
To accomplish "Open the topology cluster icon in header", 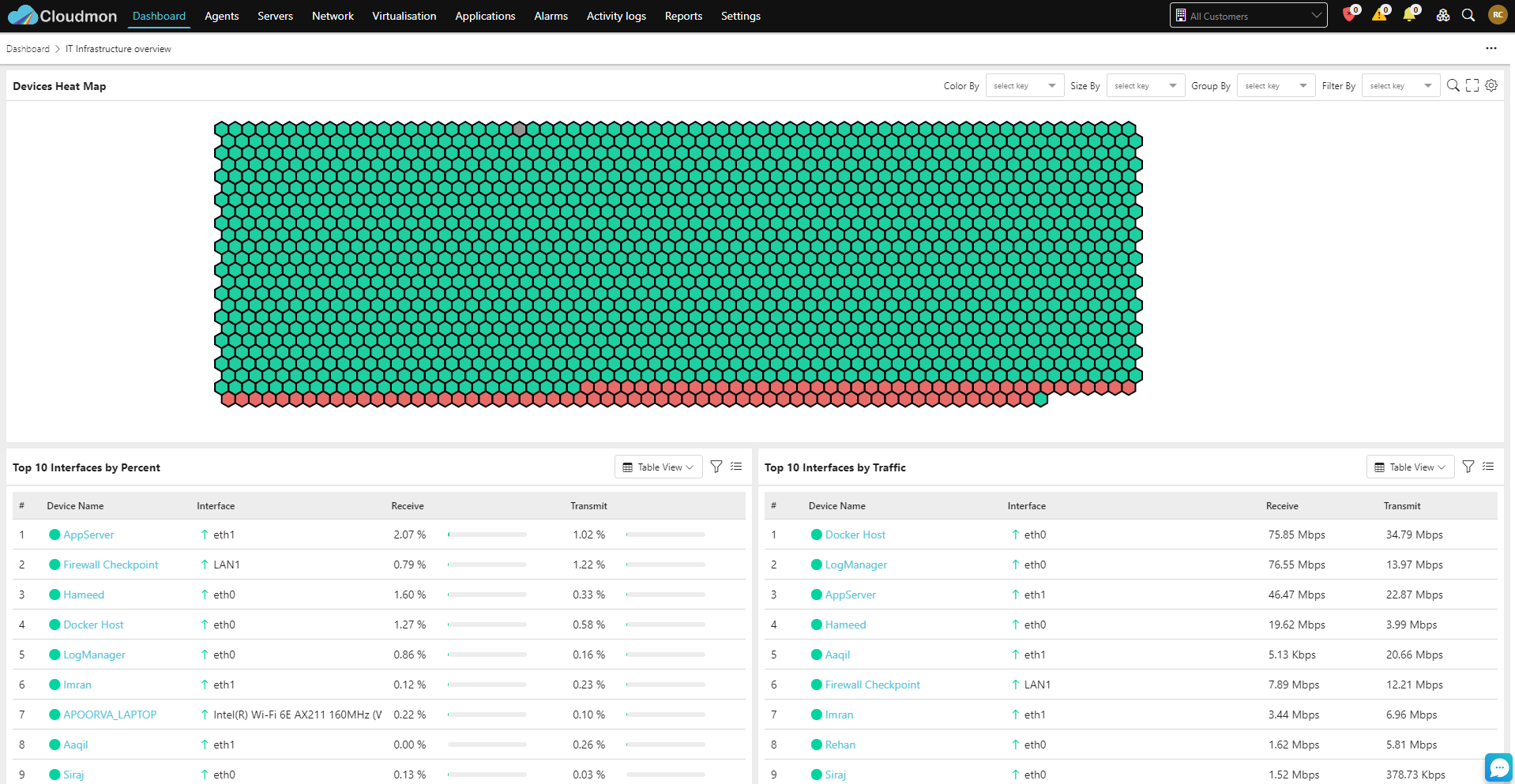I will coord(1442,15).
